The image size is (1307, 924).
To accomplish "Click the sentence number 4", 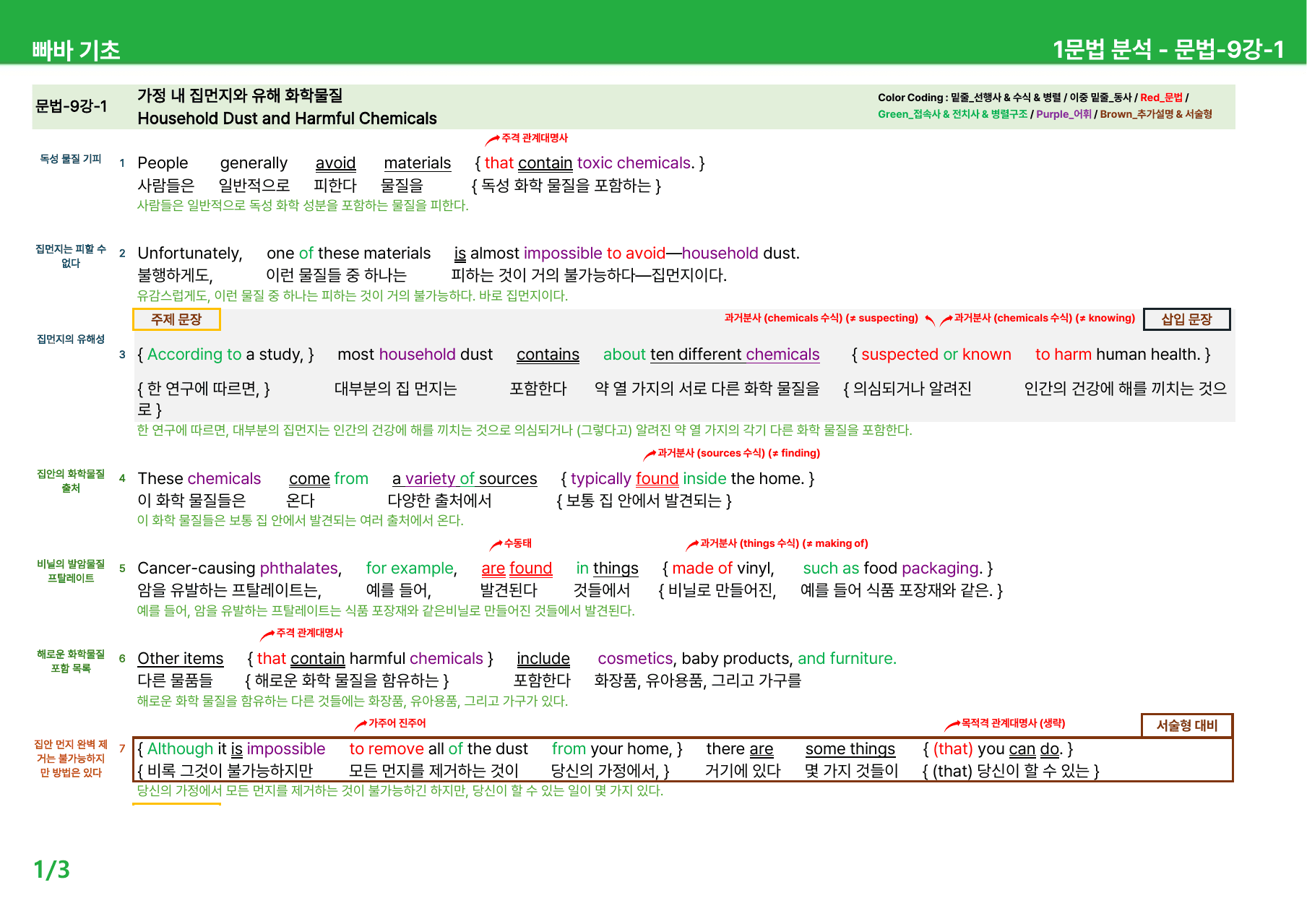I will [122, 478].
